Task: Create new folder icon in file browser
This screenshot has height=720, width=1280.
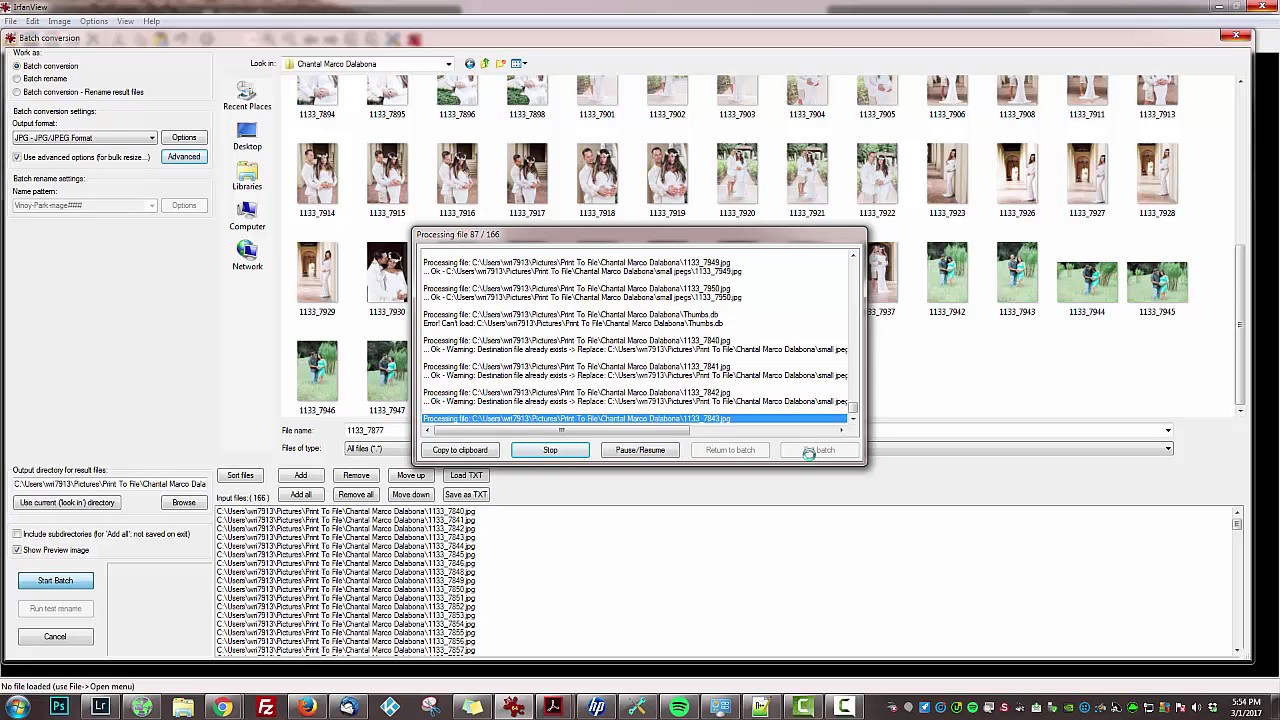Action: coord(501,64)
